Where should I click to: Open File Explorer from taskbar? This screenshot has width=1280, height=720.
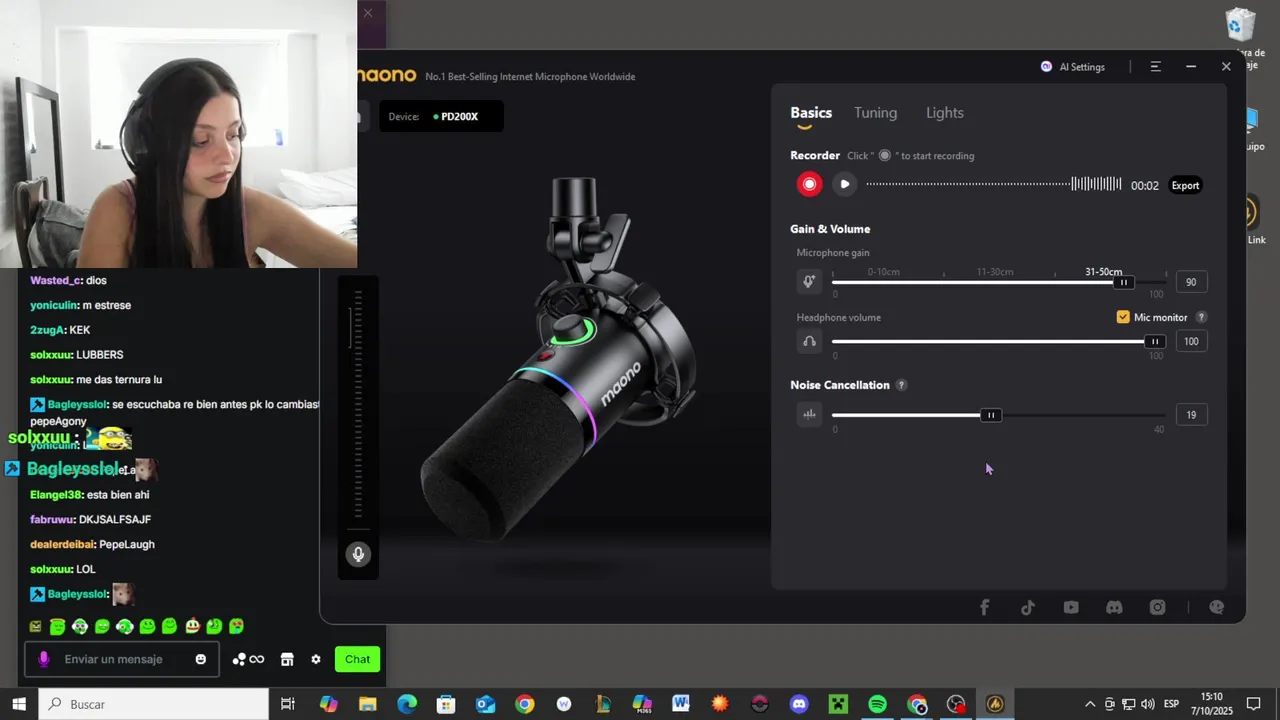click(367, 704)
